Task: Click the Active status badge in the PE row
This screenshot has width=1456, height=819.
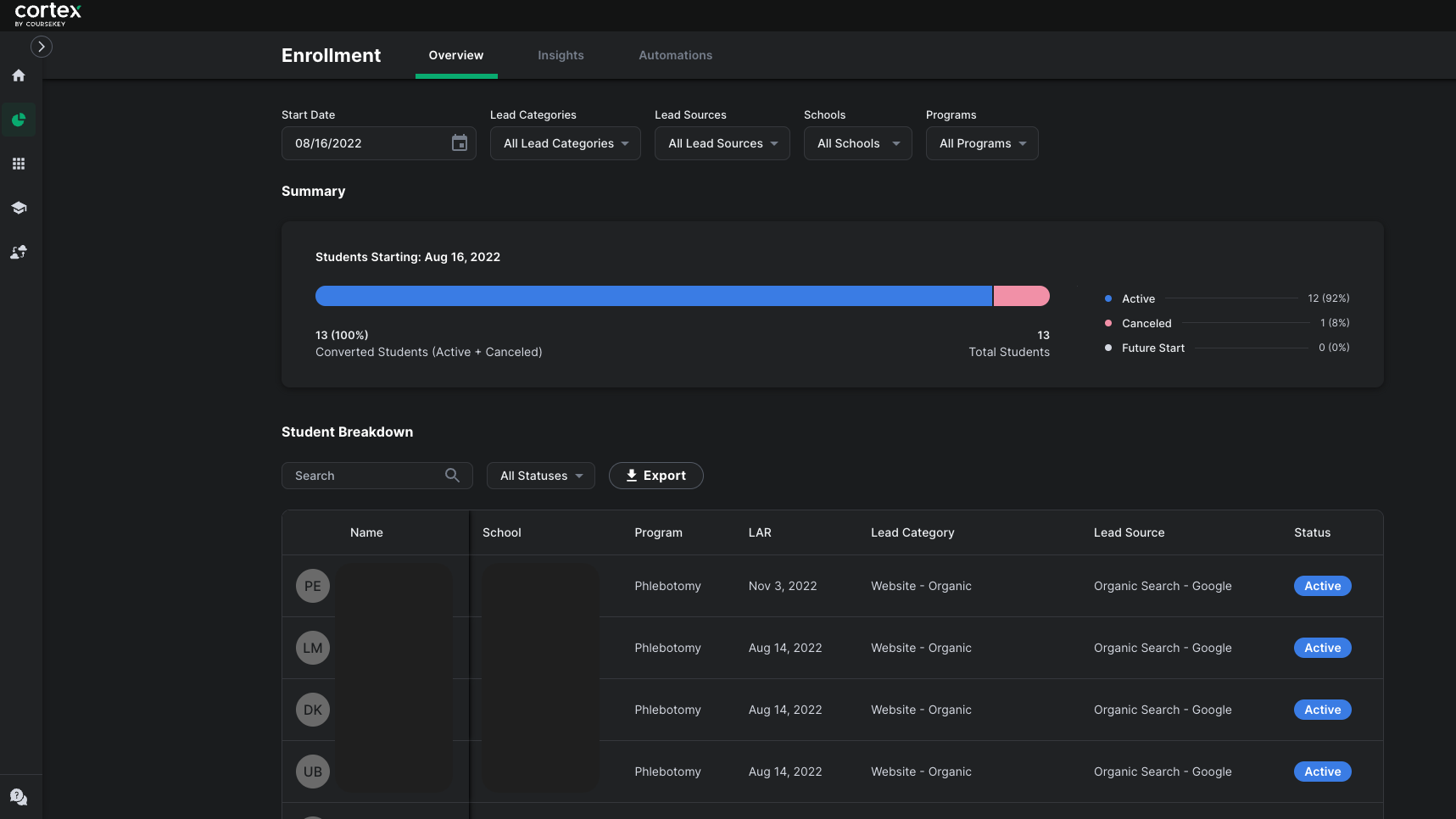Action: pyautogui.click(x=1322, y=586)
